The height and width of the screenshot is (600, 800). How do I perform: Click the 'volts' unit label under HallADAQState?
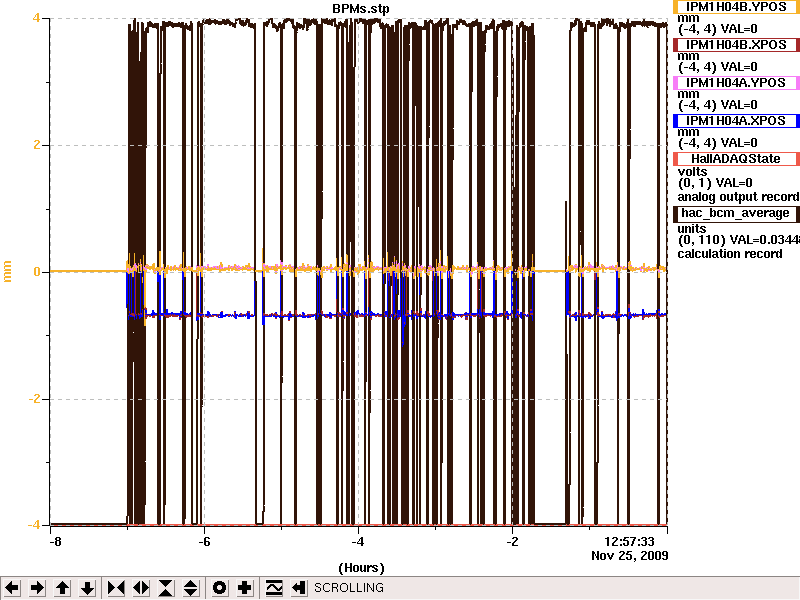tap(692, 171)
